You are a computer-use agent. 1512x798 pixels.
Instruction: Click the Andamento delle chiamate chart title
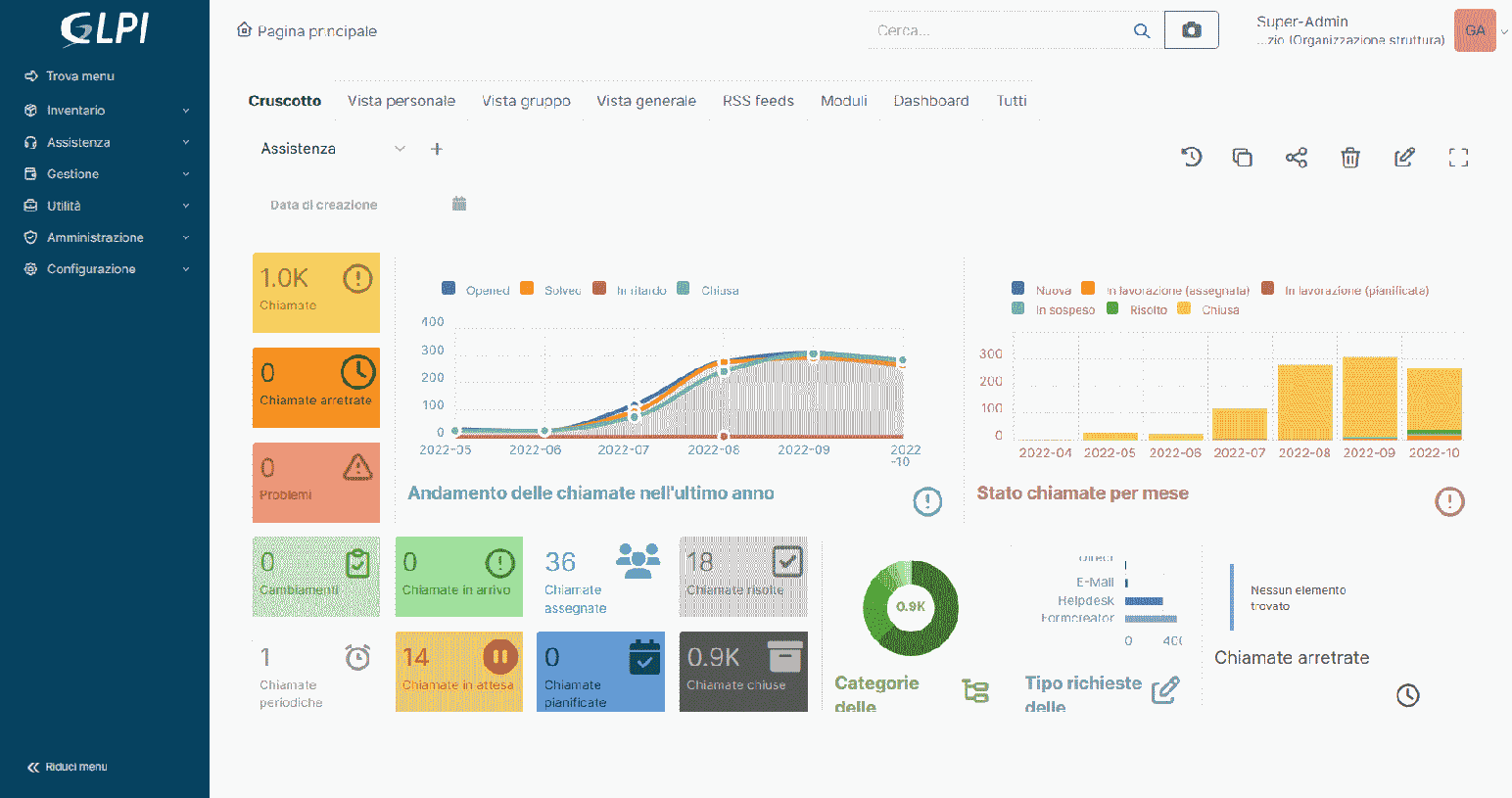591,493
